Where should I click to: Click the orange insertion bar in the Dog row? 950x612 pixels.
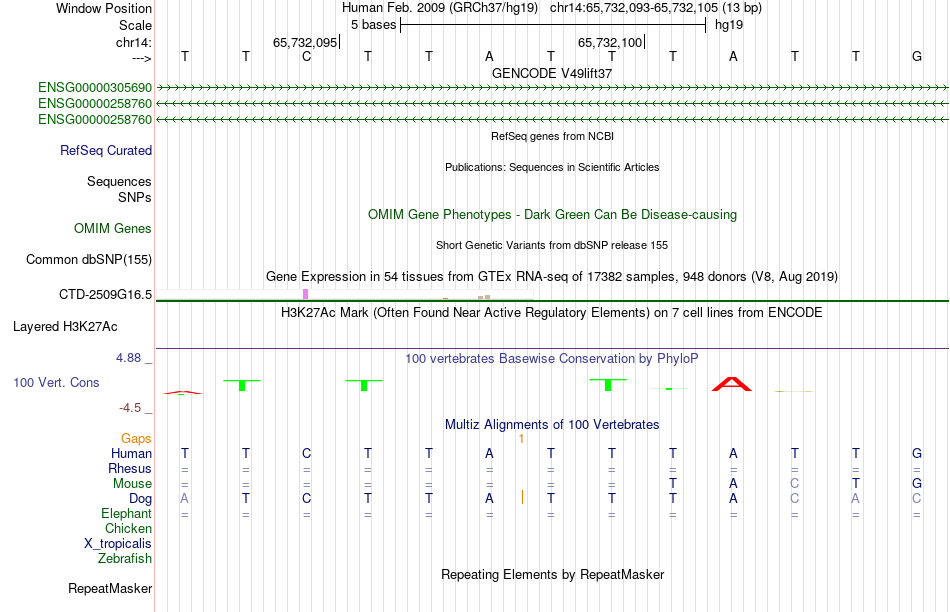[x=522, y=497]
